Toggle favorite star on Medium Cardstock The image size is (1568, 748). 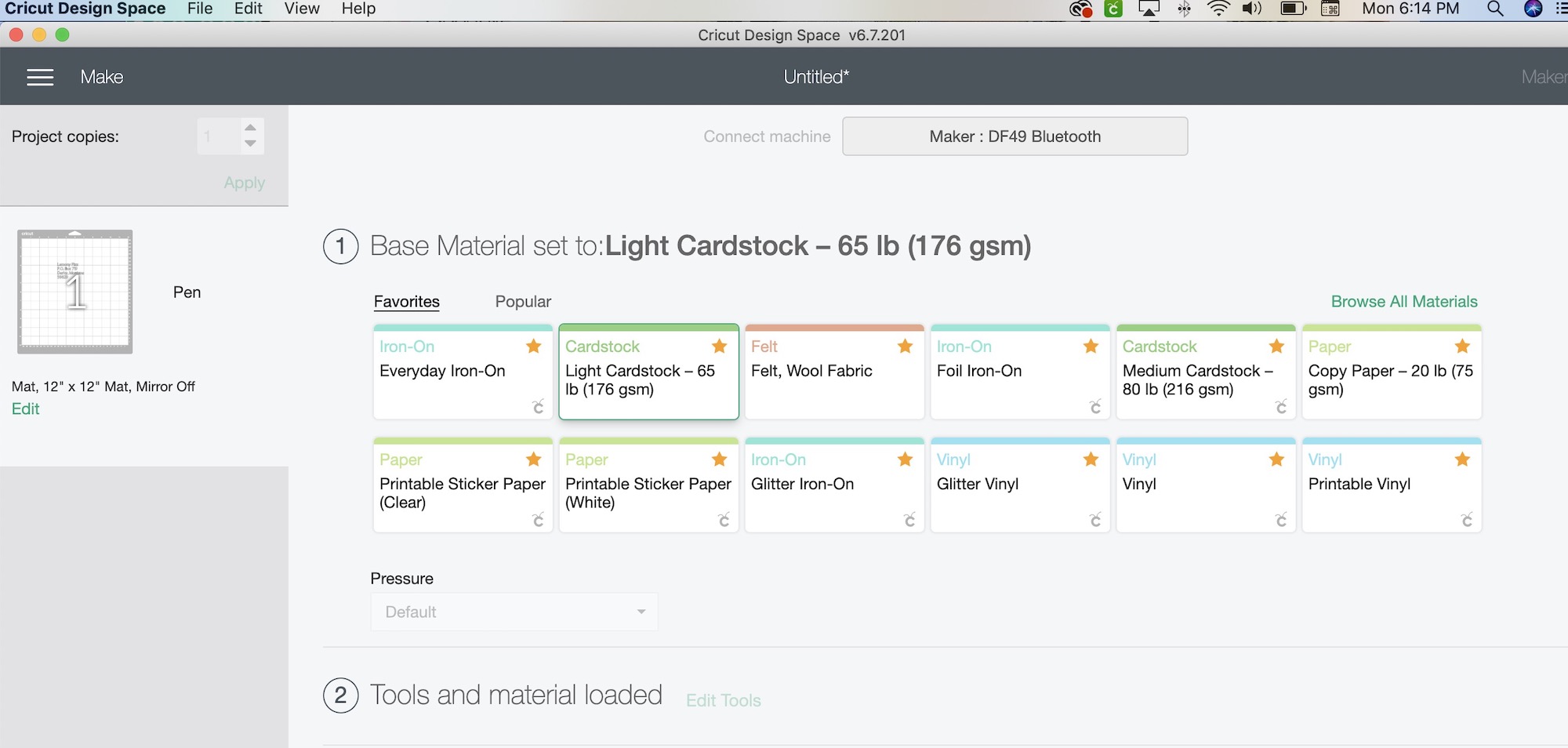tap(1276, 347)
